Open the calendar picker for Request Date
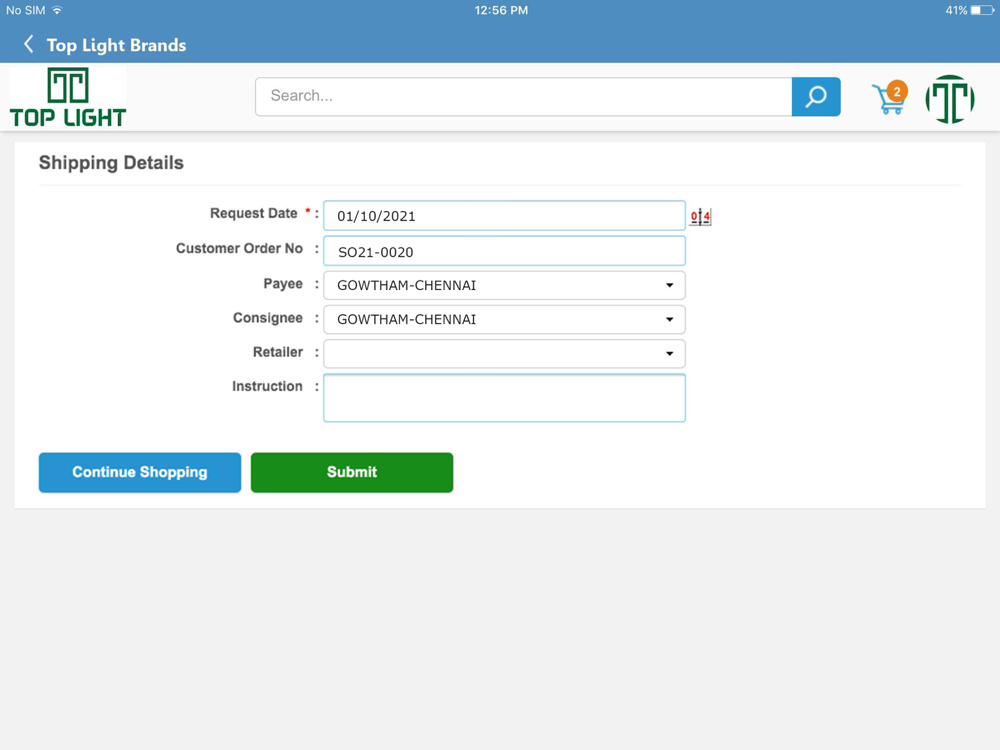Viewport: 1000px width, 750px height. pyautogui.click(x=700, y=217)
